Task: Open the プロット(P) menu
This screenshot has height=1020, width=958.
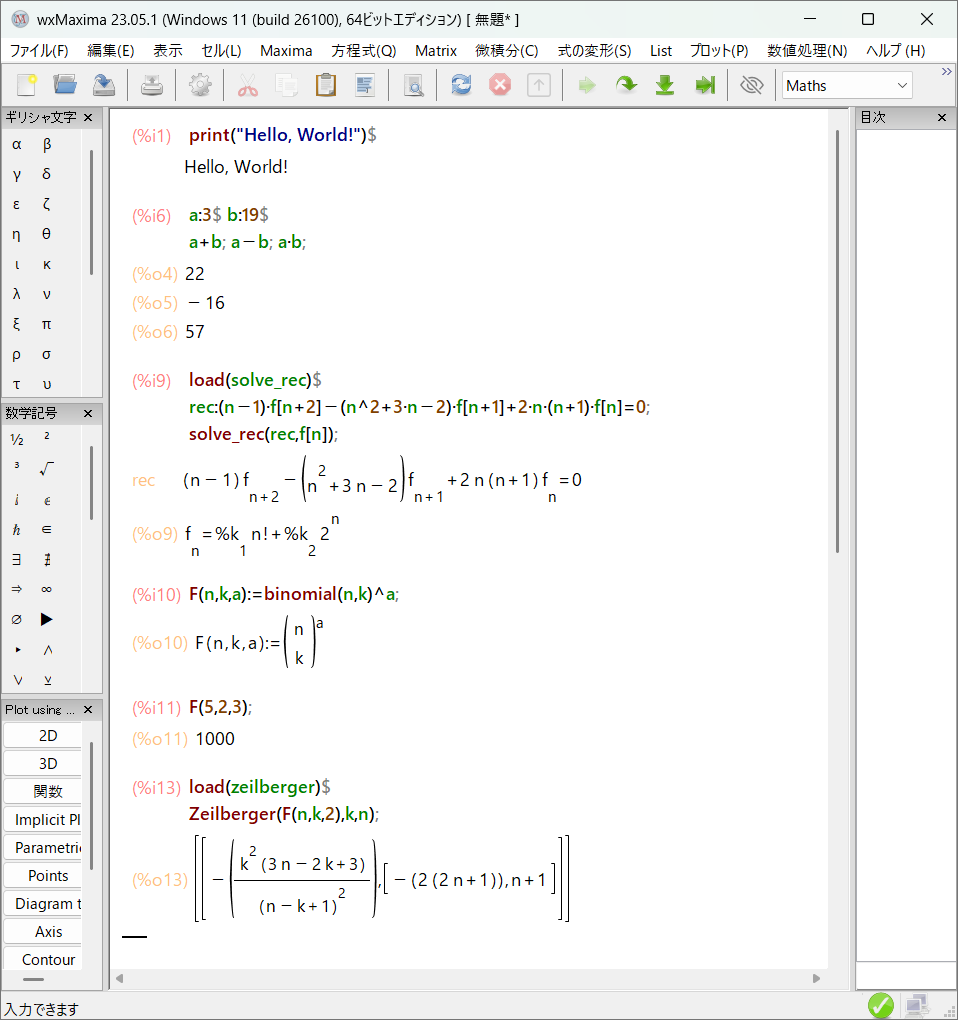Action: pos(719,51)
